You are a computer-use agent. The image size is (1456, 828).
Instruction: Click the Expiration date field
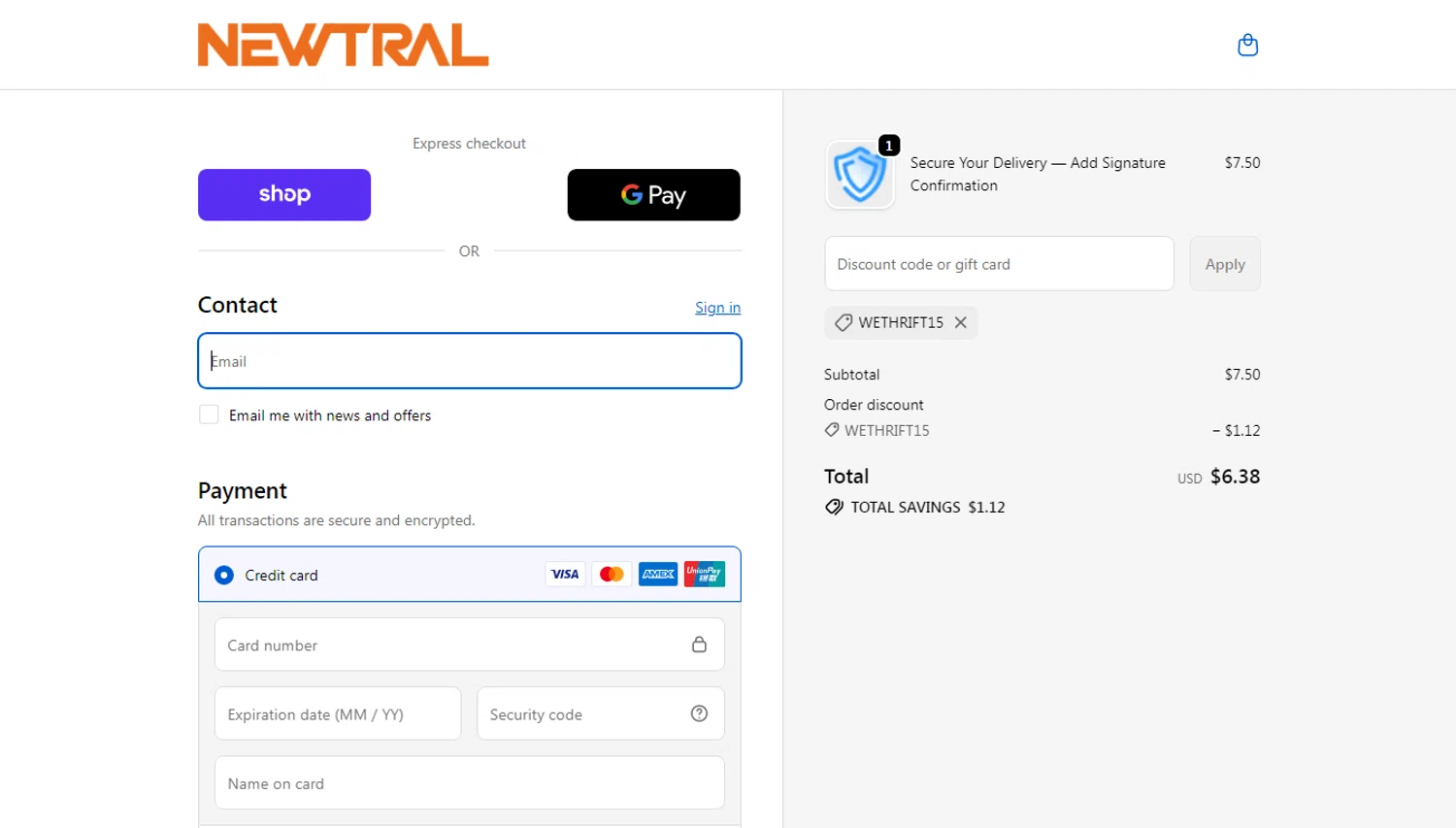click(338, 713)
